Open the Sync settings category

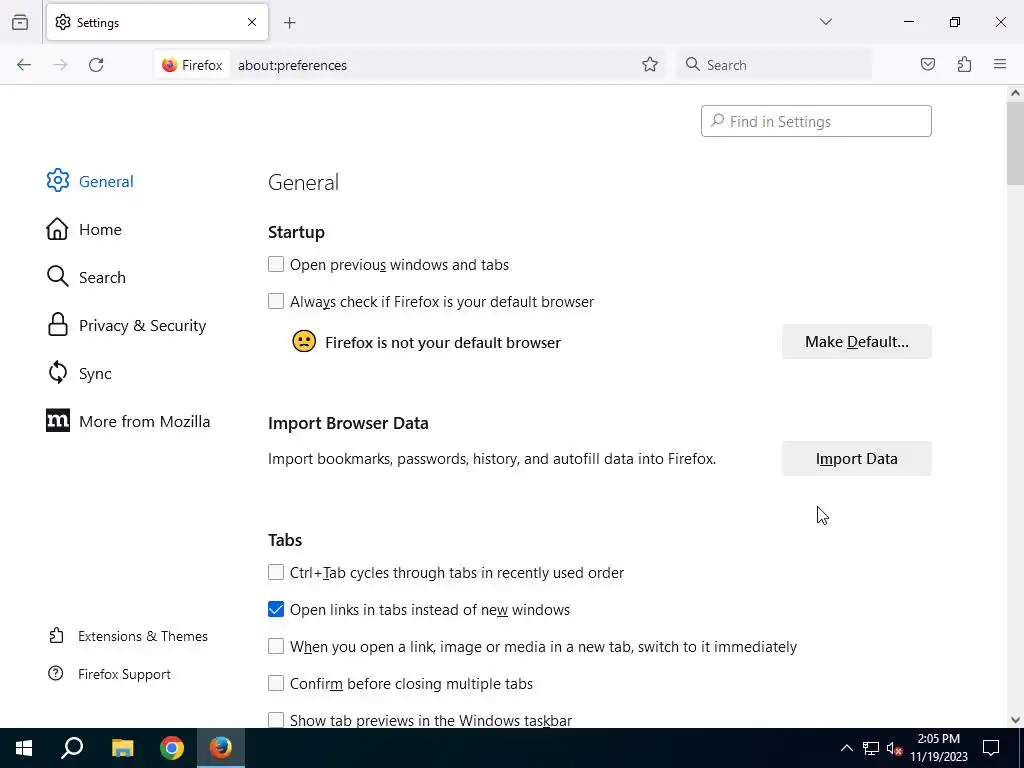coord(79,374)
